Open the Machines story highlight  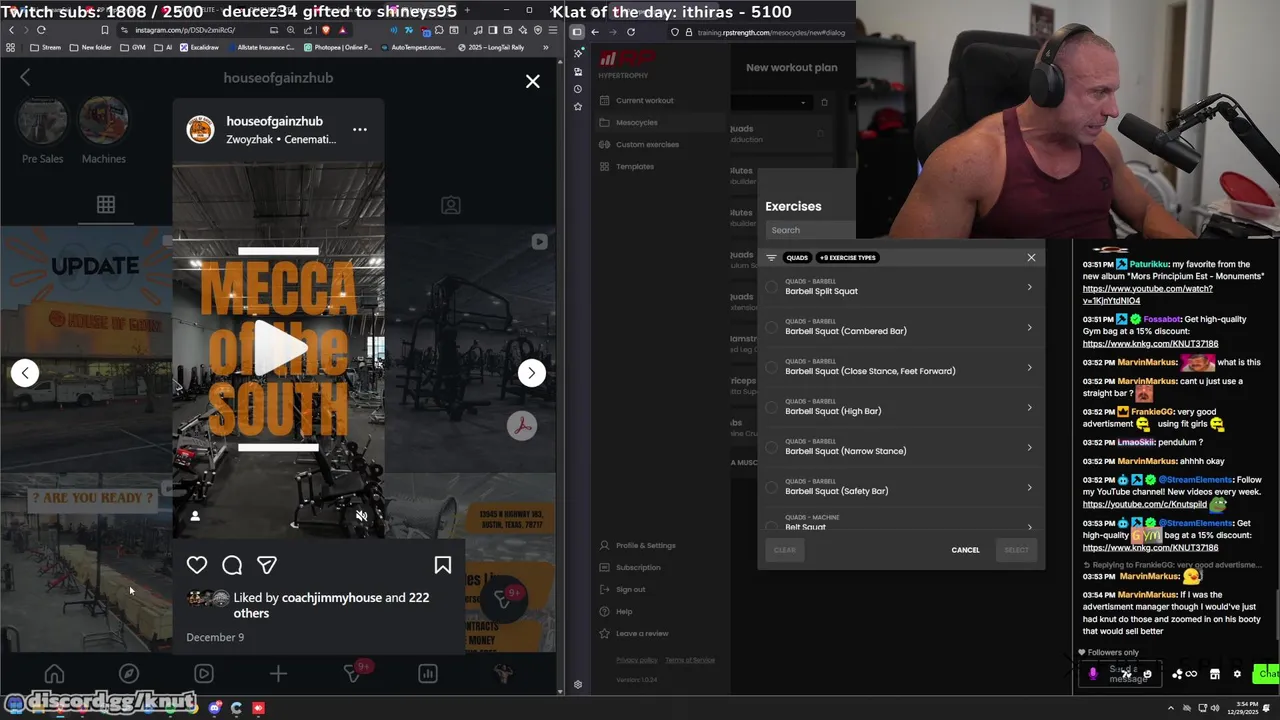tap(103, 131)
